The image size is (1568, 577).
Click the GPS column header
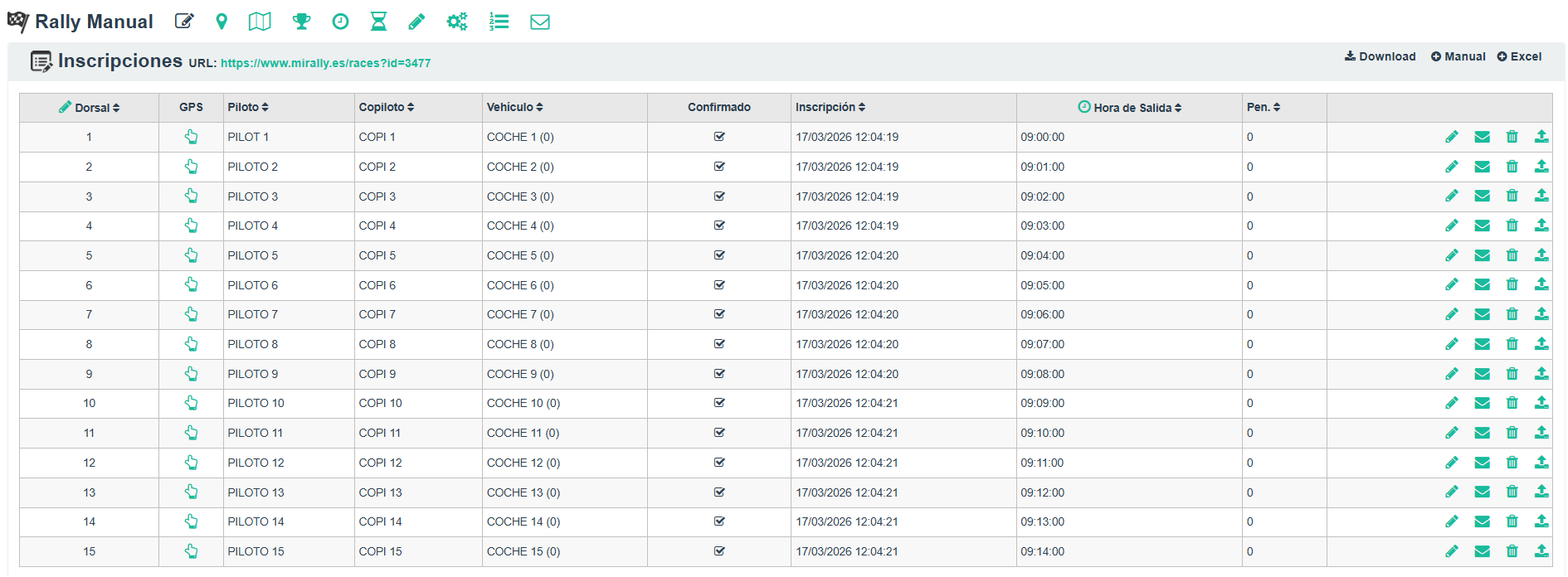[191, 107]
